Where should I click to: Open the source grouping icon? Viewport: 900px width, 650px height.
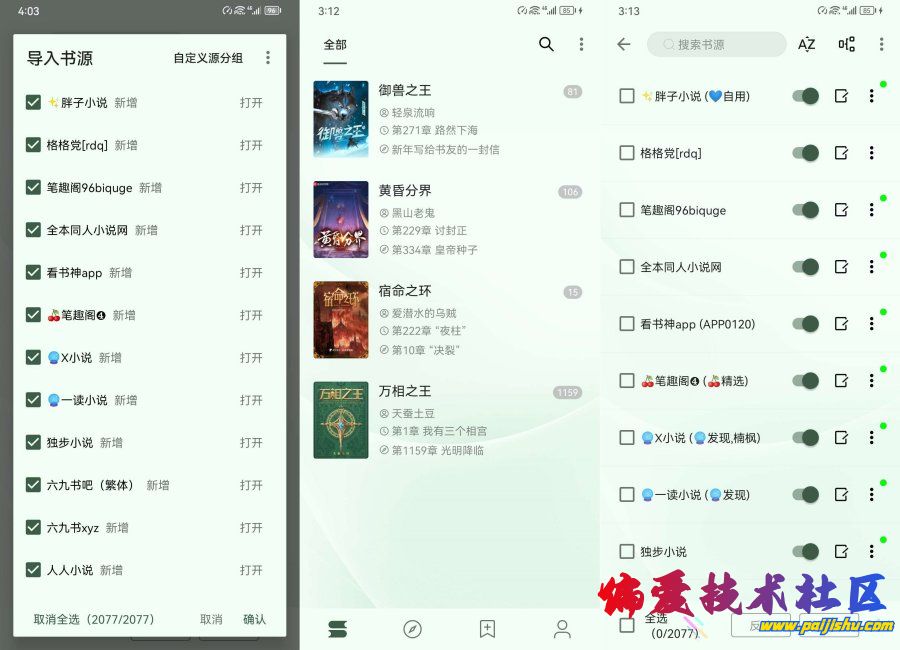tap(846, 44)
